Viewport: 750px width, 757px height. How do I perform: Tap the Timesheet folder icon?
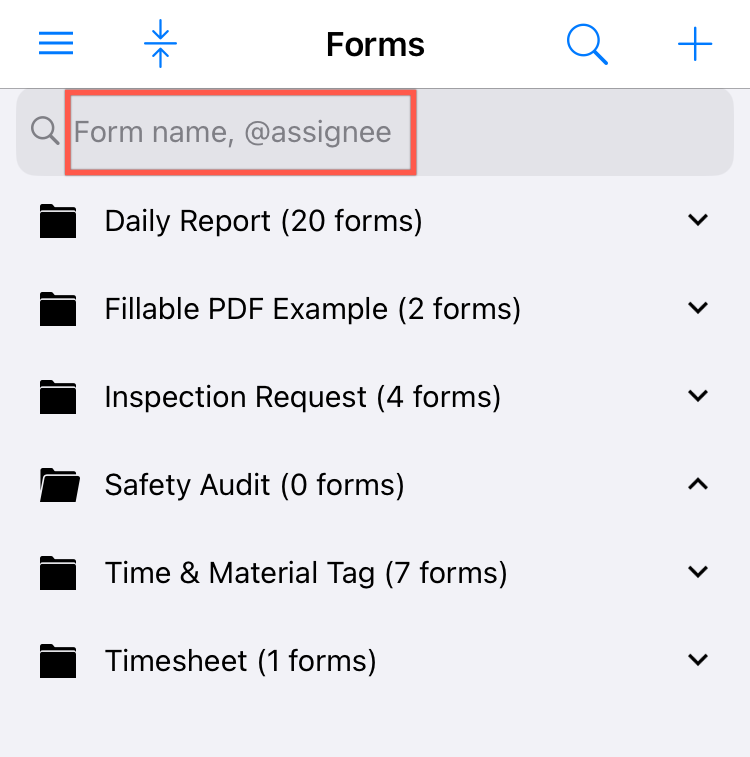point(59,661)
